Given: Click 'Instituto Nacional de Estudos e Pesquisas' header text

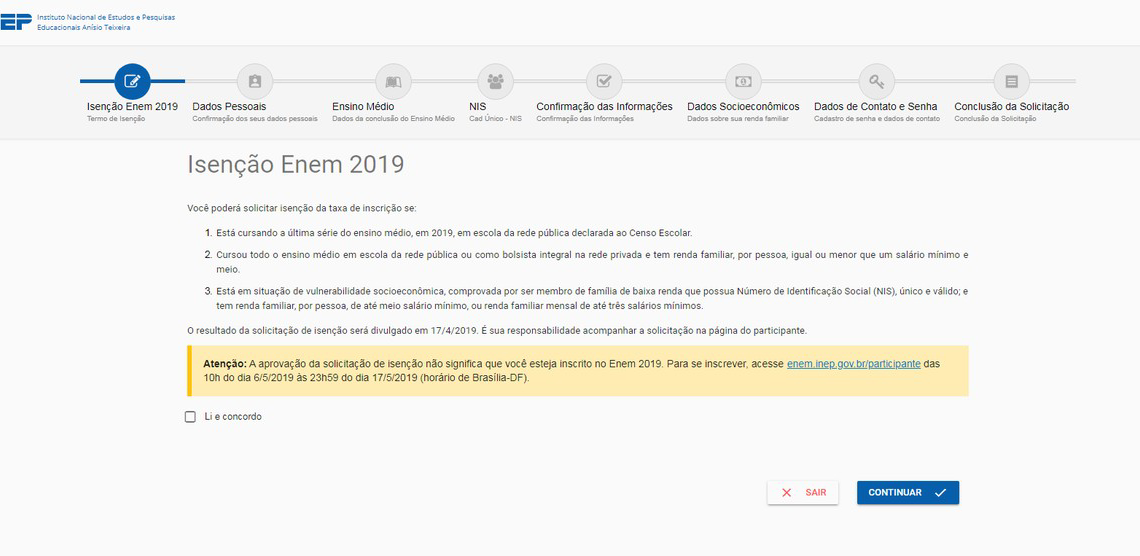Looking at the screenshot, I should click(106, 17).
